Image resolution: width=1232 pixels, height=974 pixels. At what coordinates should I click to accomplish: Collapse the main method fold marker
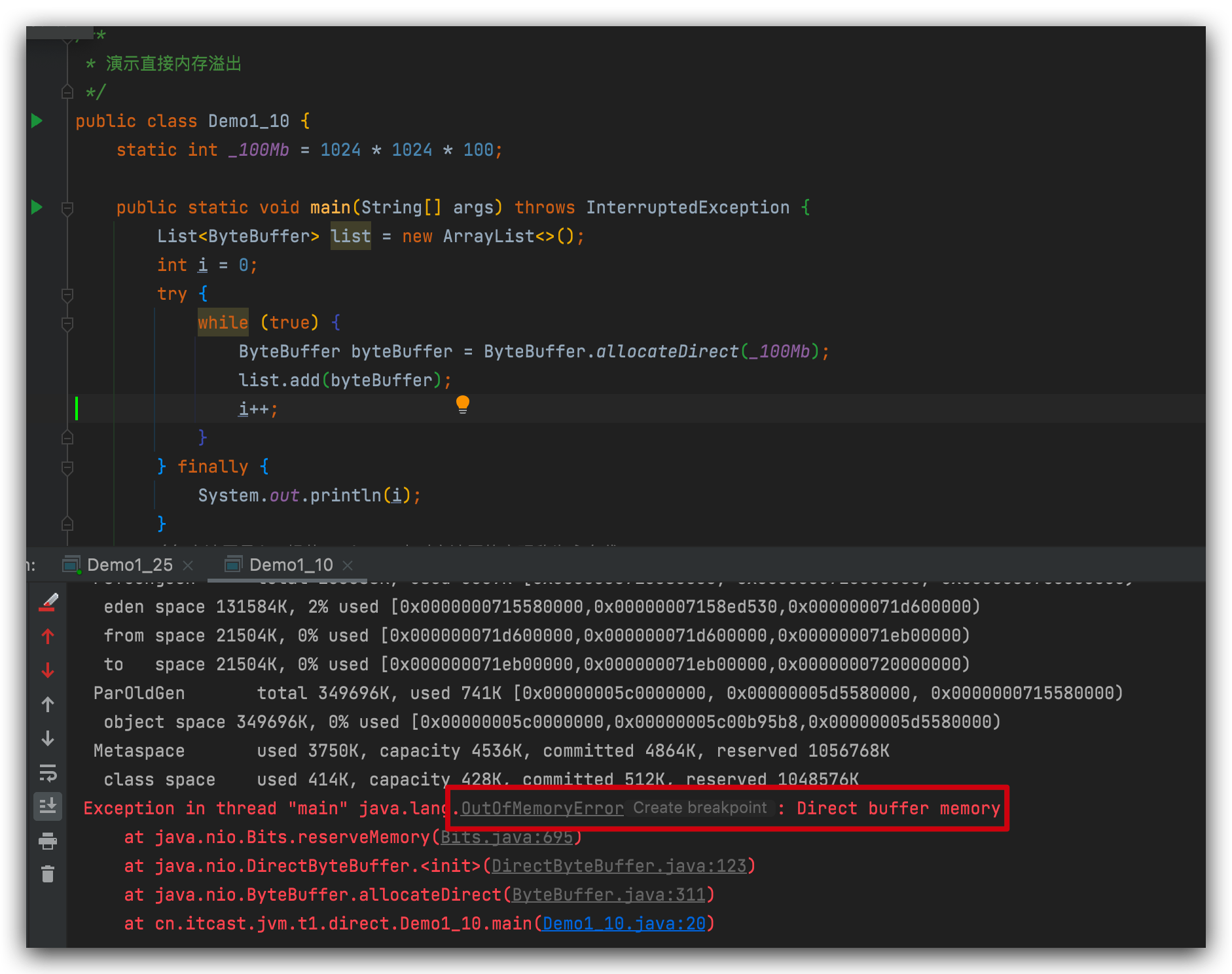click(x=67, y=209)
